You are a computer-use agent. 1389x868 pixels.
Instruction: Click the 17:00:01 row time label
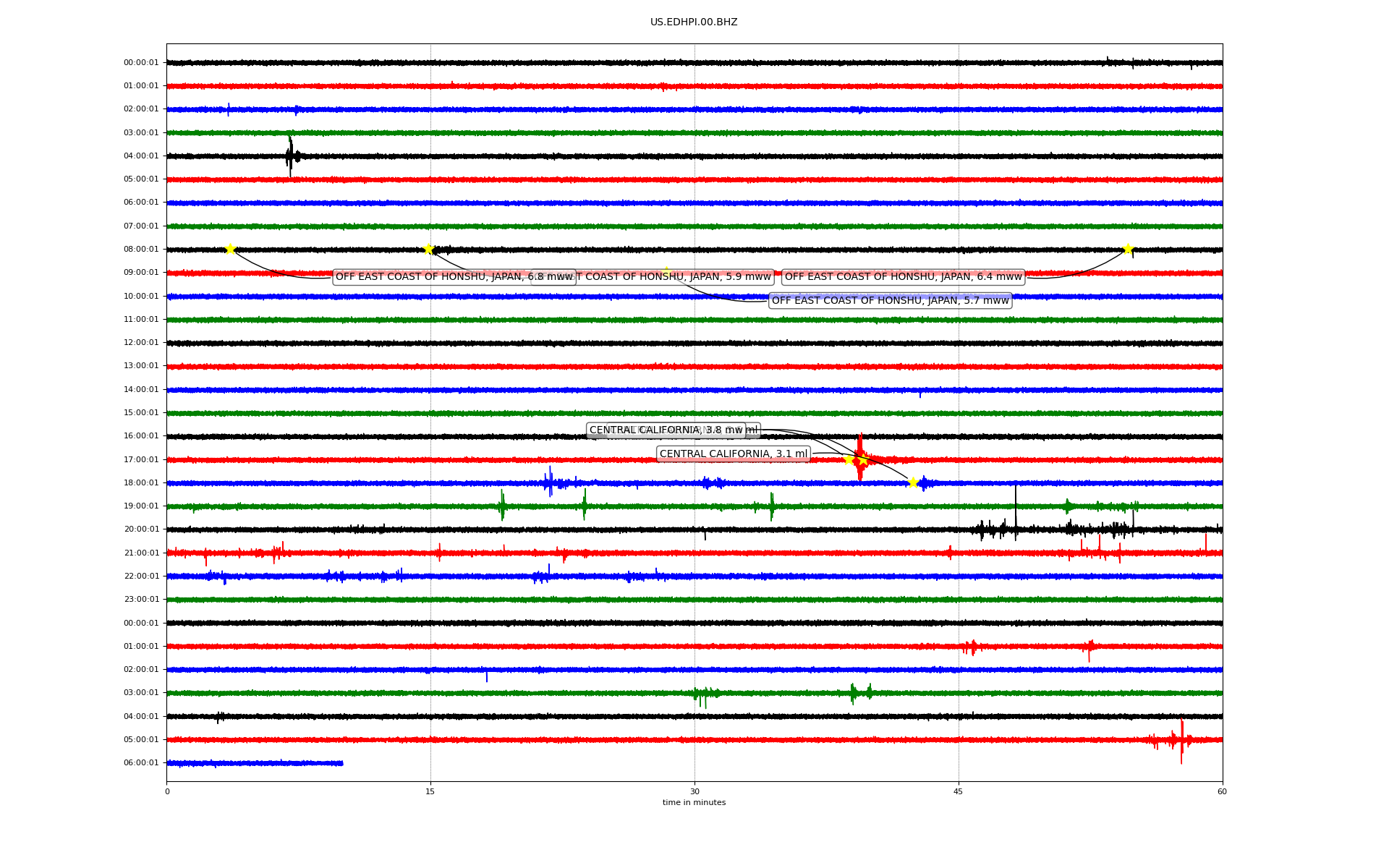pyautogui.click(x=141, y=460)
